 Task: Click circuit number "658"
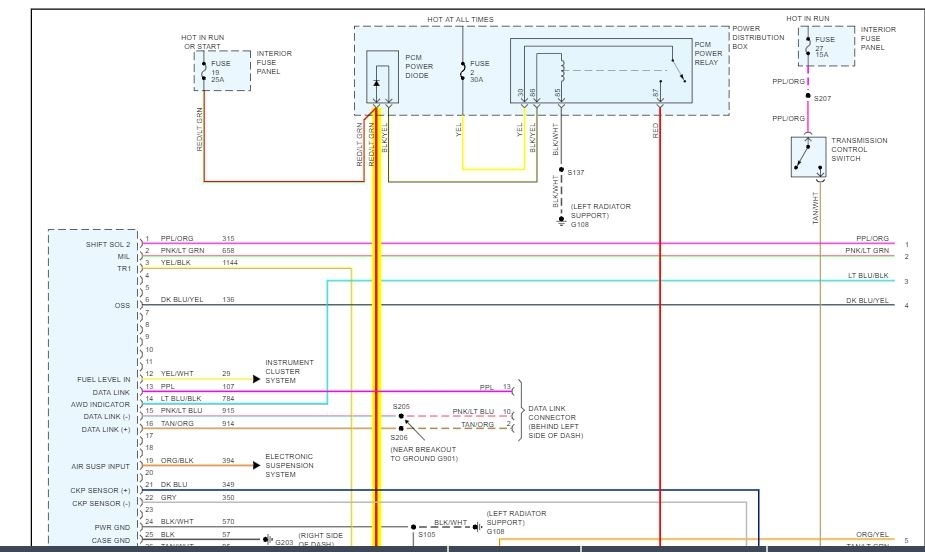tap(228, 250)
